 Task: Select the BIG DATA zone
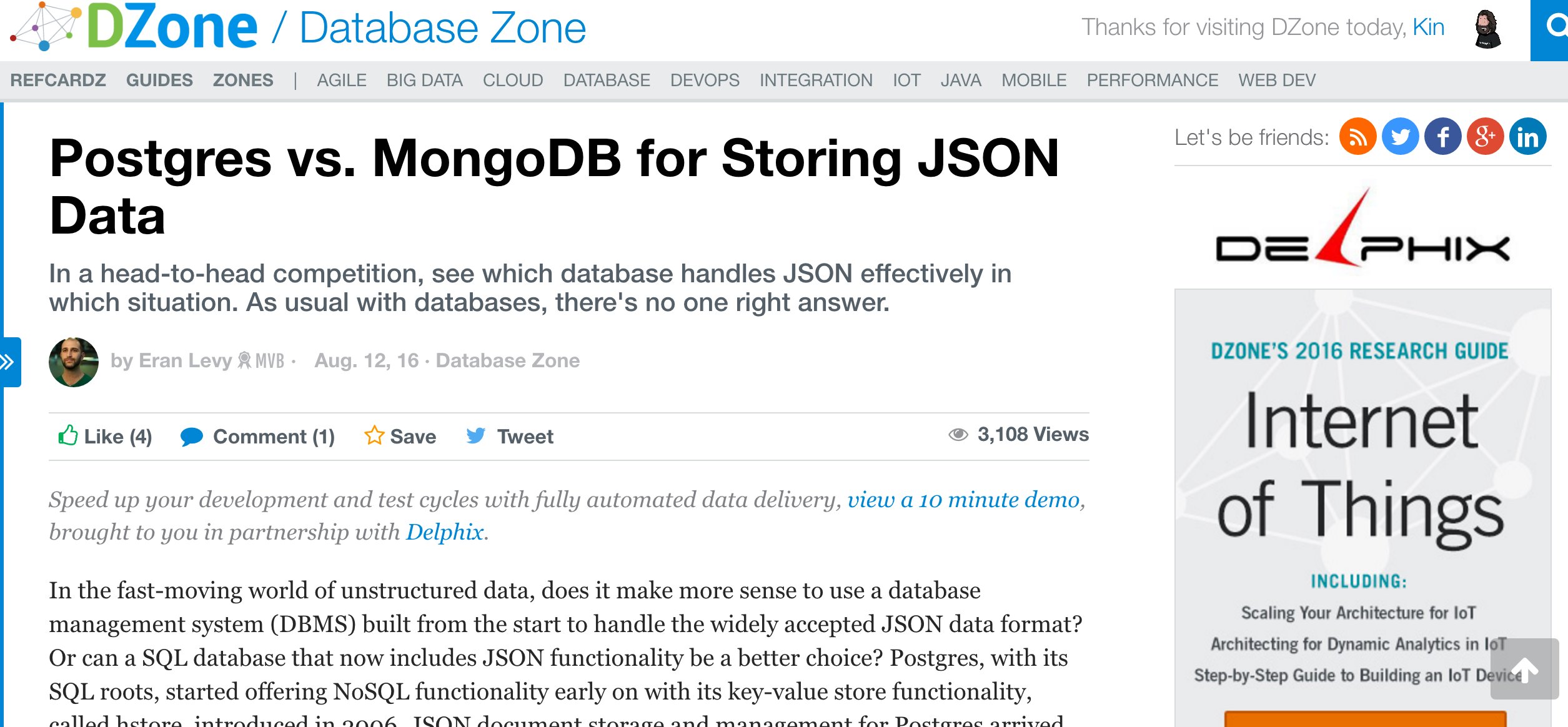tap(424, 81)
